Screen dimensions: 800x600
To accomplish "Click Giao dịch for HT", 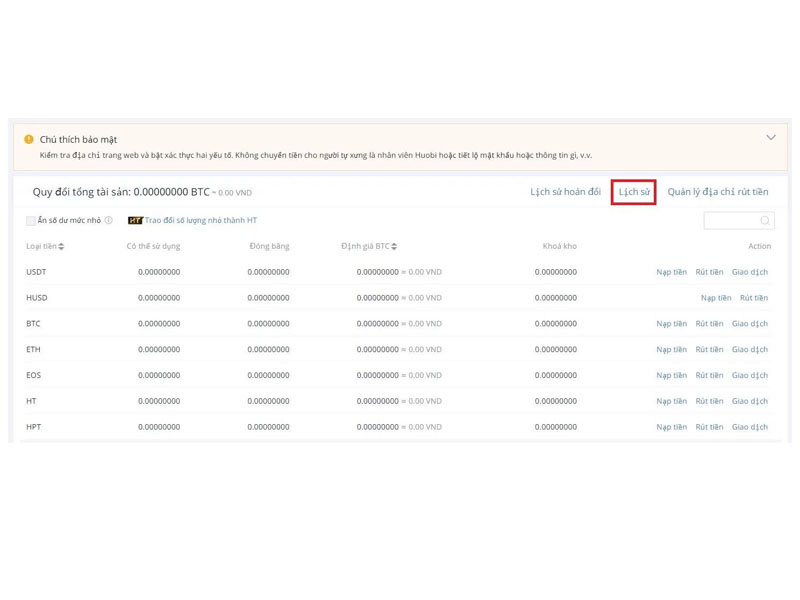I will (x=749, y=401).
